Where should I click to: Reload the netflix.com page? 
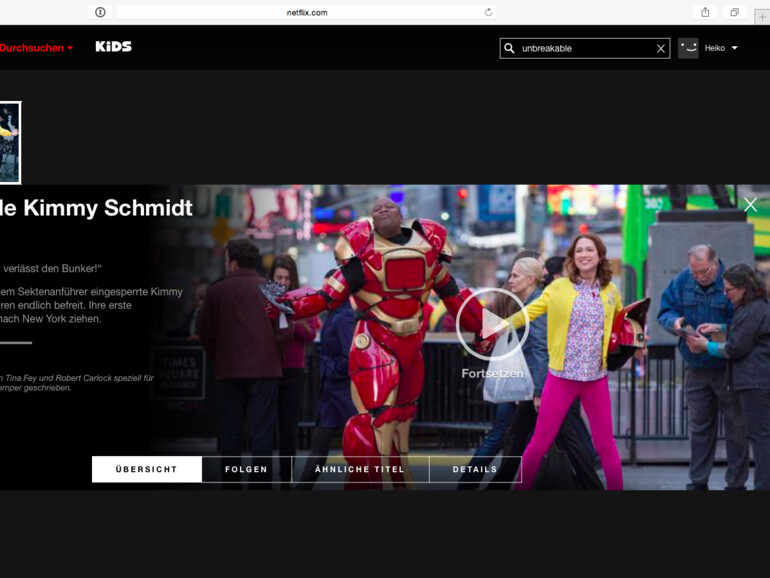click(488, 12)
